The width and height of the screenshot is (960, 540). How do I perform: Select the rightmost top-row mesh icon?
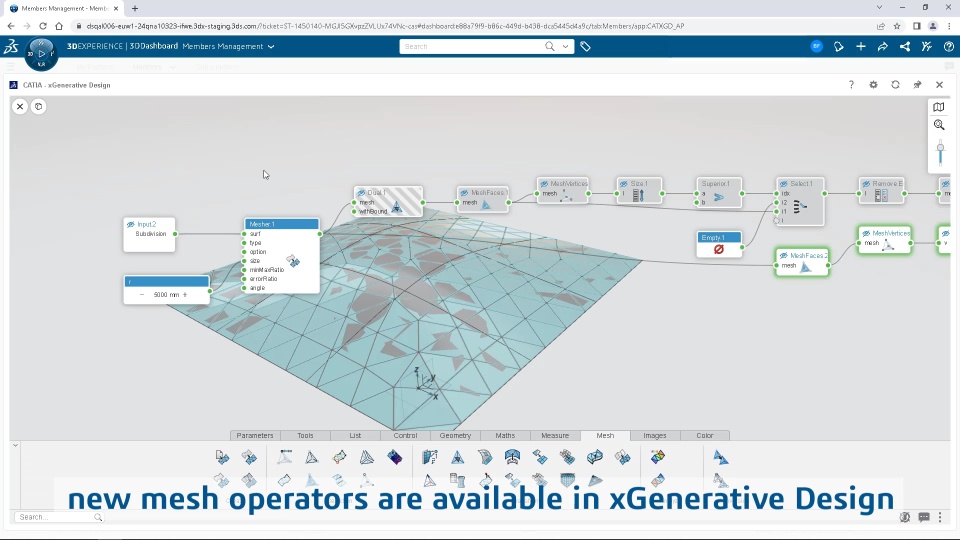pyautogui.click(x=721, y=457)
